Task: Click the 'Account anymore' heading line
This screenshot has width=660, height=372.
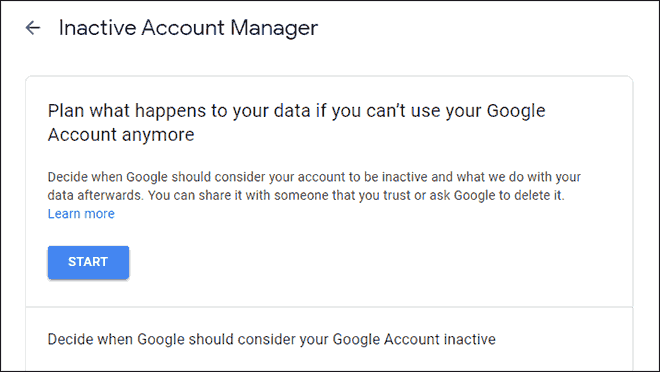Action: 121,135
